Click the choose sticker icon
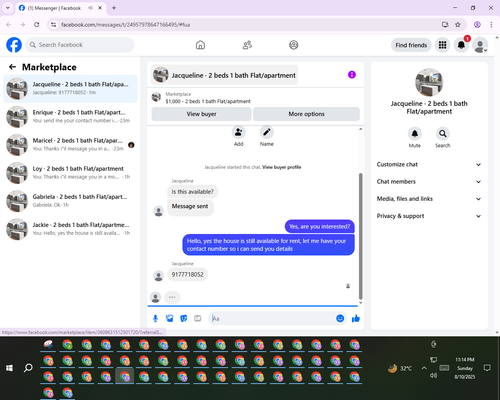 (x=184, y=318)
